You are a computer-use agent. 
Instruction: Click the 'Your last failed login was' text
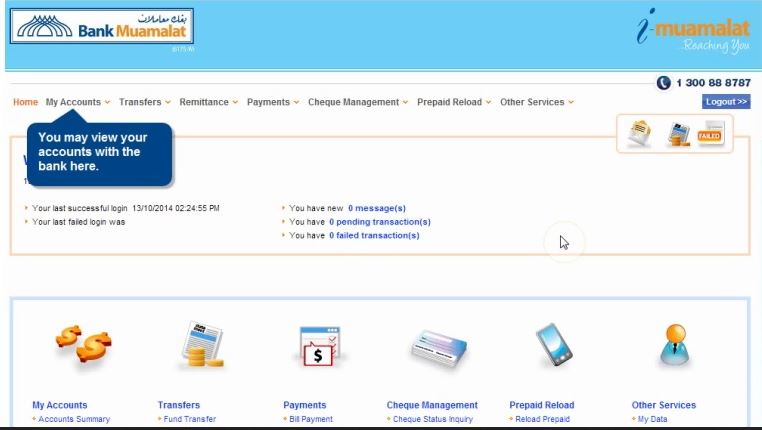click(x=78, y=222)
